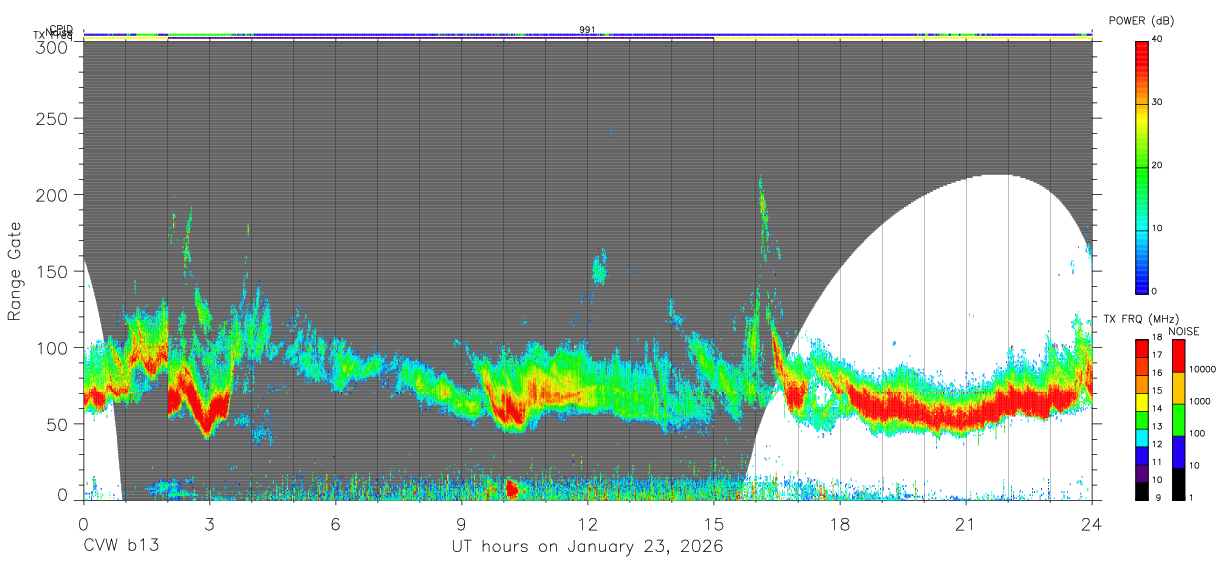
Task: Click the NOISE legend title
Action: click(1183, 331)
